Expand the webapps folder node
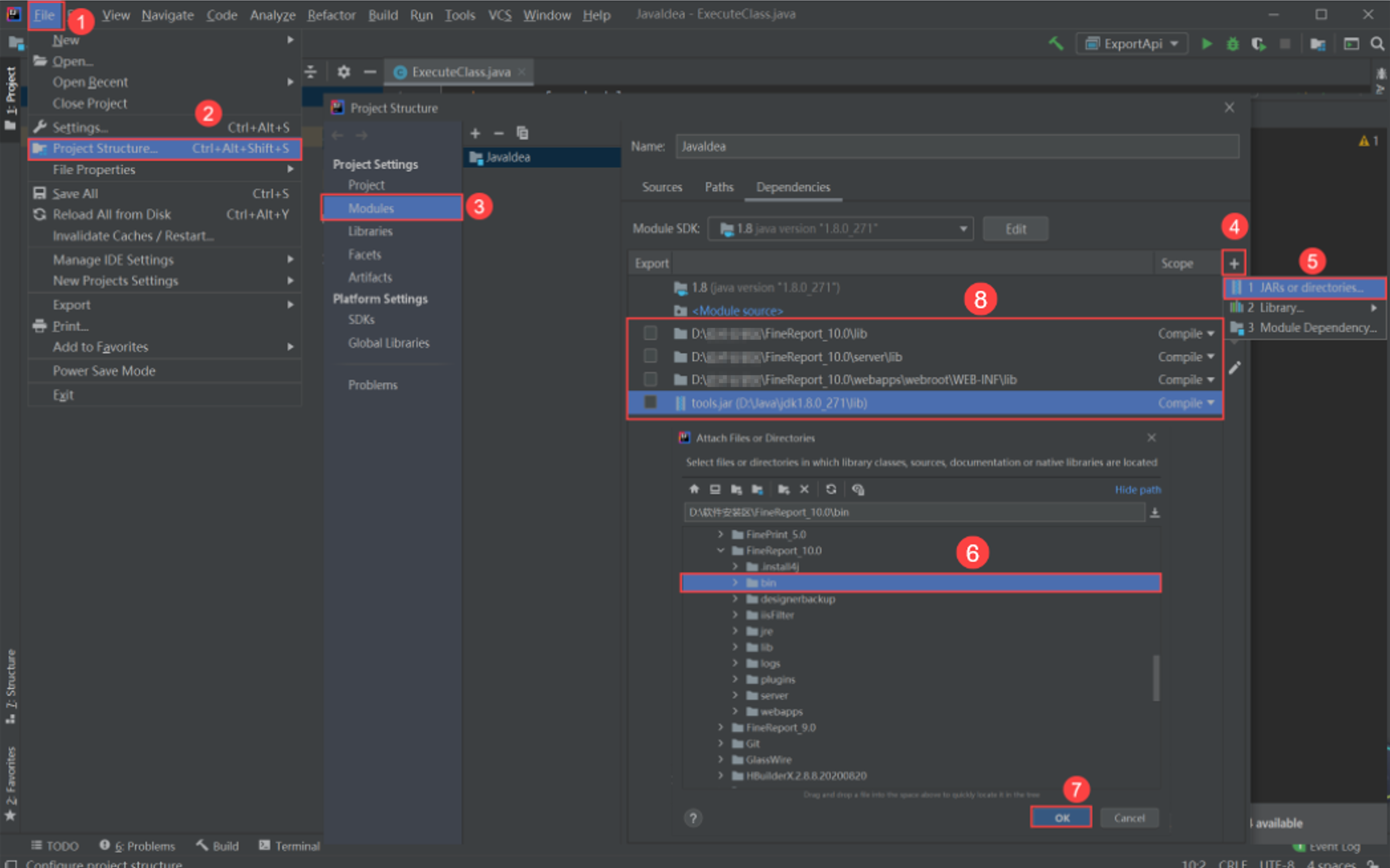The width and height of the screenshot is (1390, 868). tap(735, 711)
